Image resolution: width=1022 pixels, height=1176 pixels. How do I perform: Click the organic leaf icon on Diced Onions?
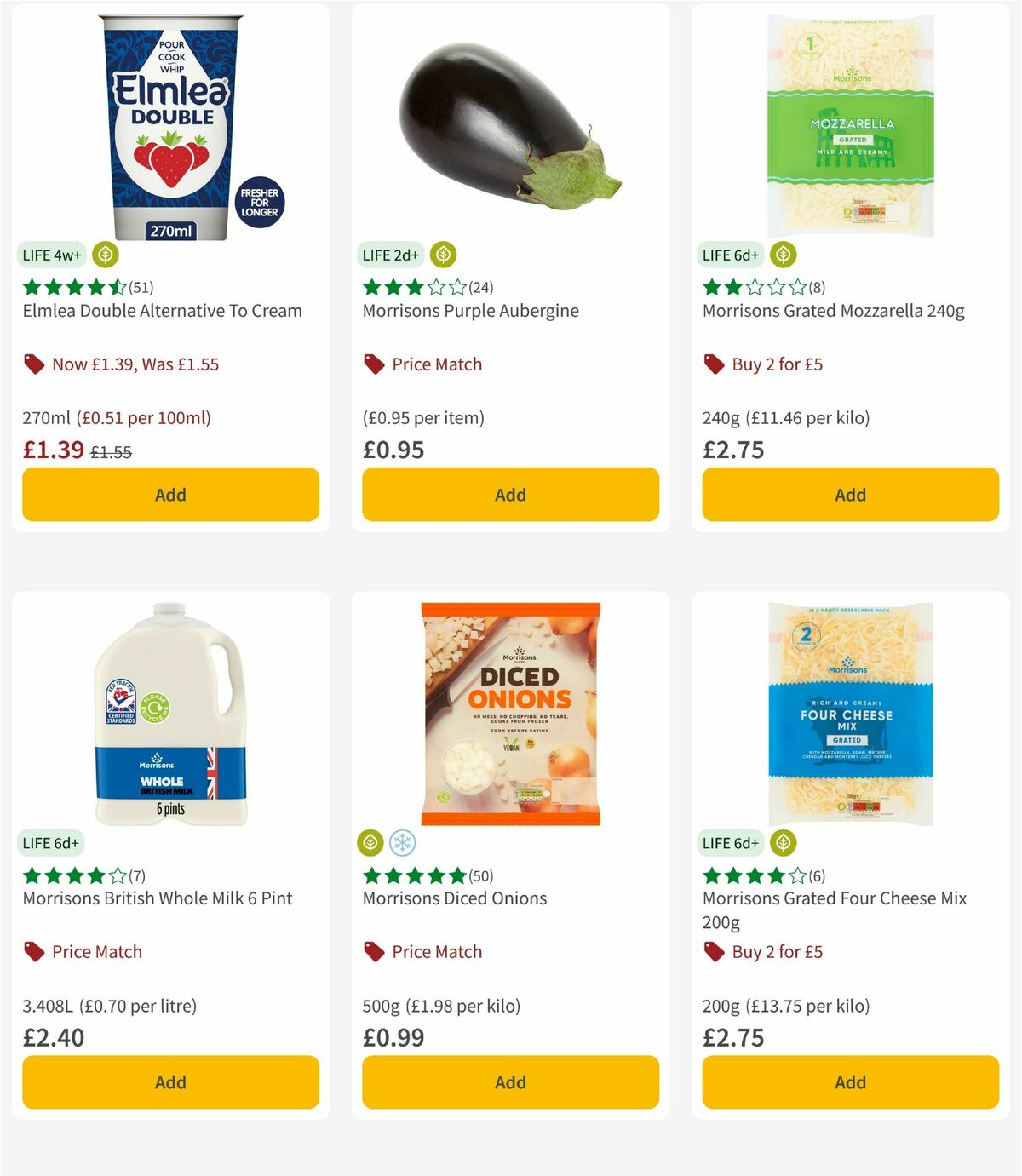click(x=371, y=842)
